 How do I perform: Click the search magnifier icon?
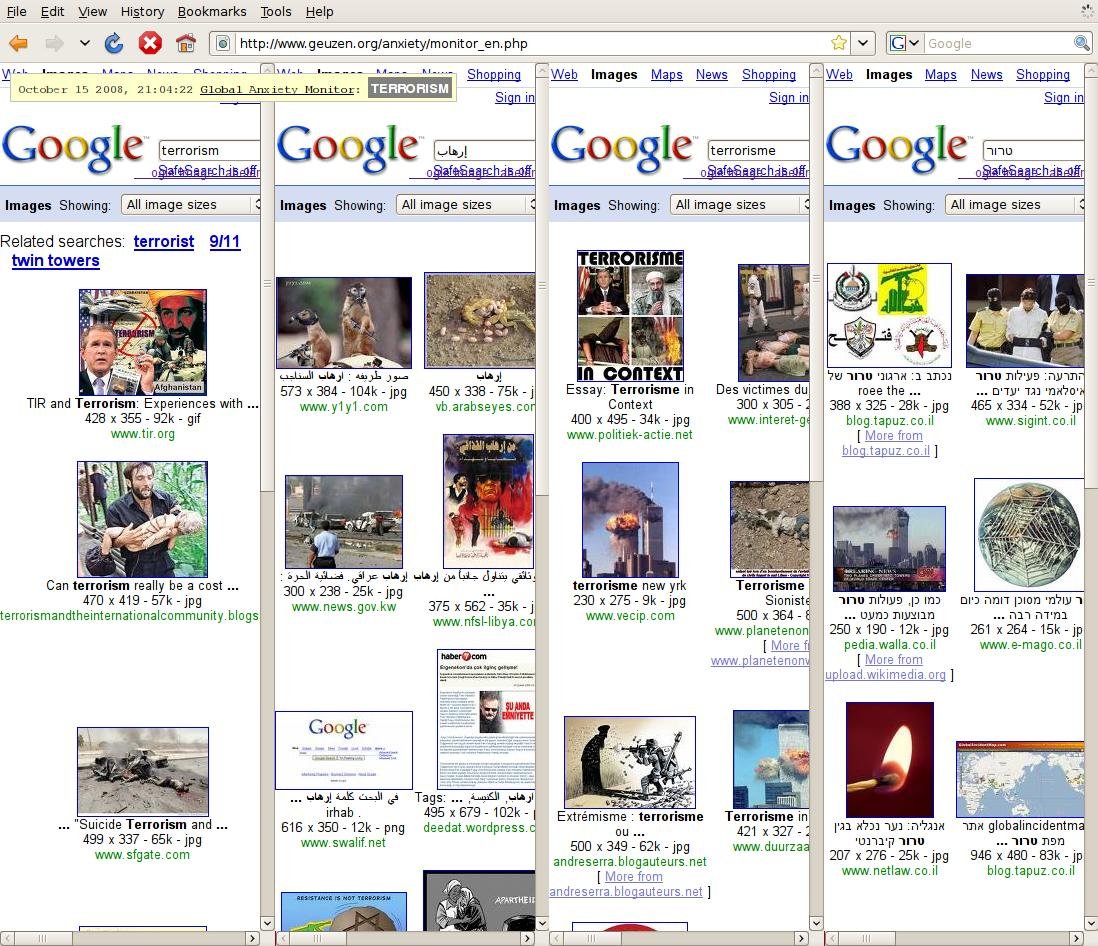[1081, 43]
